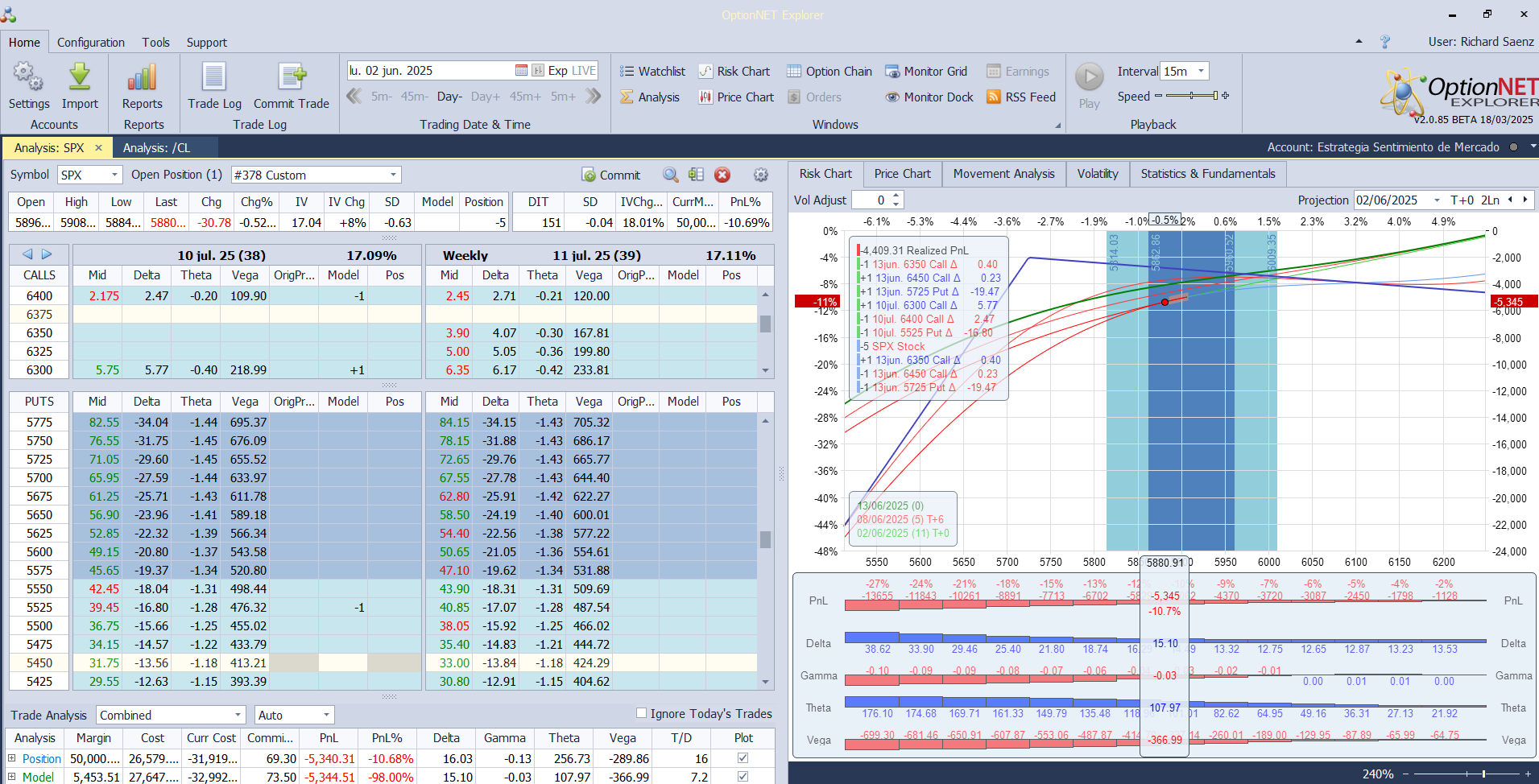This screenshot has width=1539, height=784.
Task: Click the Commit button in the analysis toolbar
Action: pos(611,175)
